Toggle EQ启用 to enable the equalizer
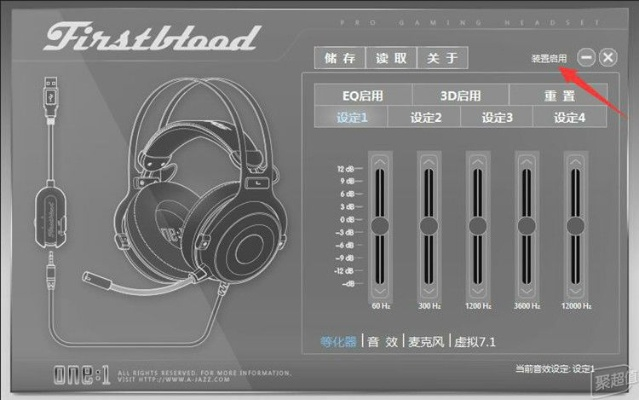The height and width of the screenshot is (400, 639). coord(363,96)
